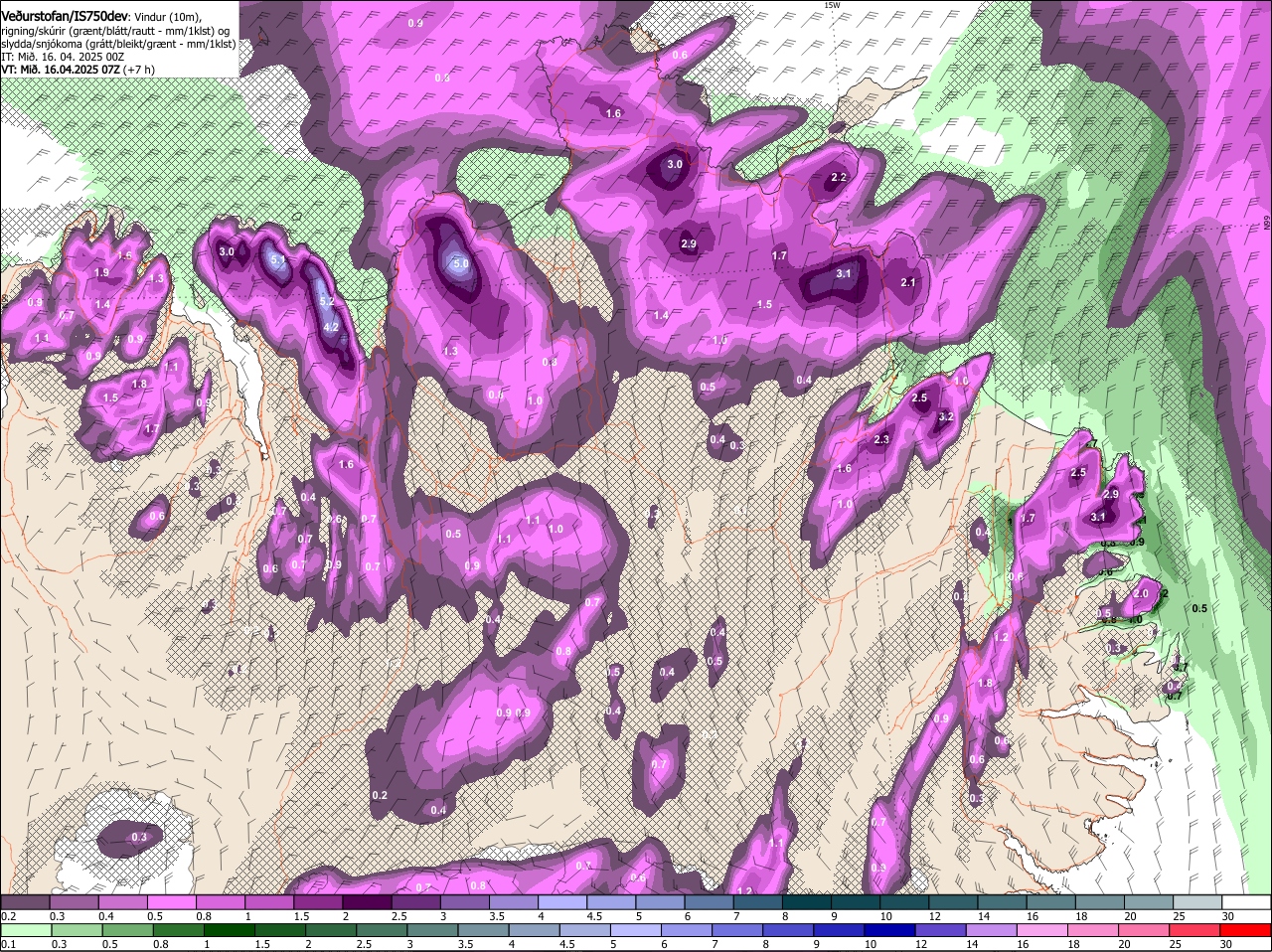Viewport: 1272px width, 952px height.
Task: Click the lower legend swatch labeled 4.5
Action: tap(587, 930)
